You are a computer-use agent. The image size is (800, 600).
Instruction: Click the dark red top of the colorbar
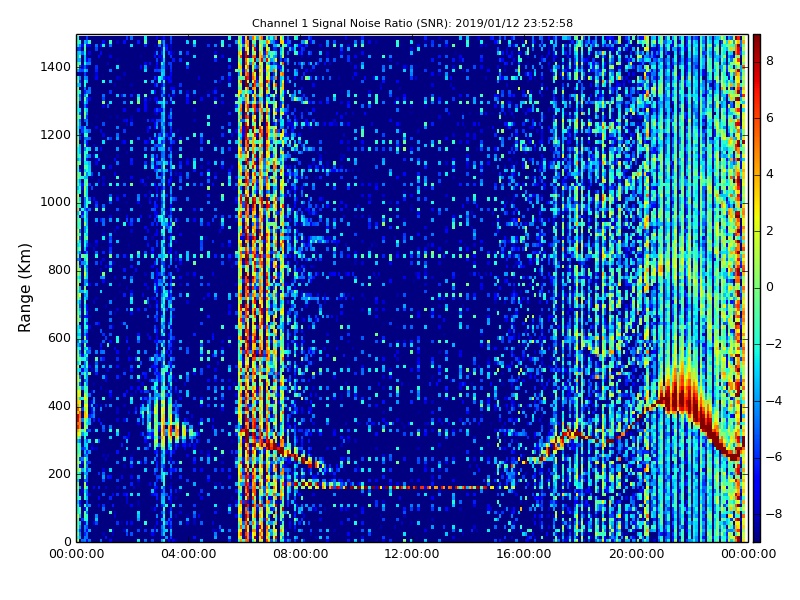click(x=757, y=41)
